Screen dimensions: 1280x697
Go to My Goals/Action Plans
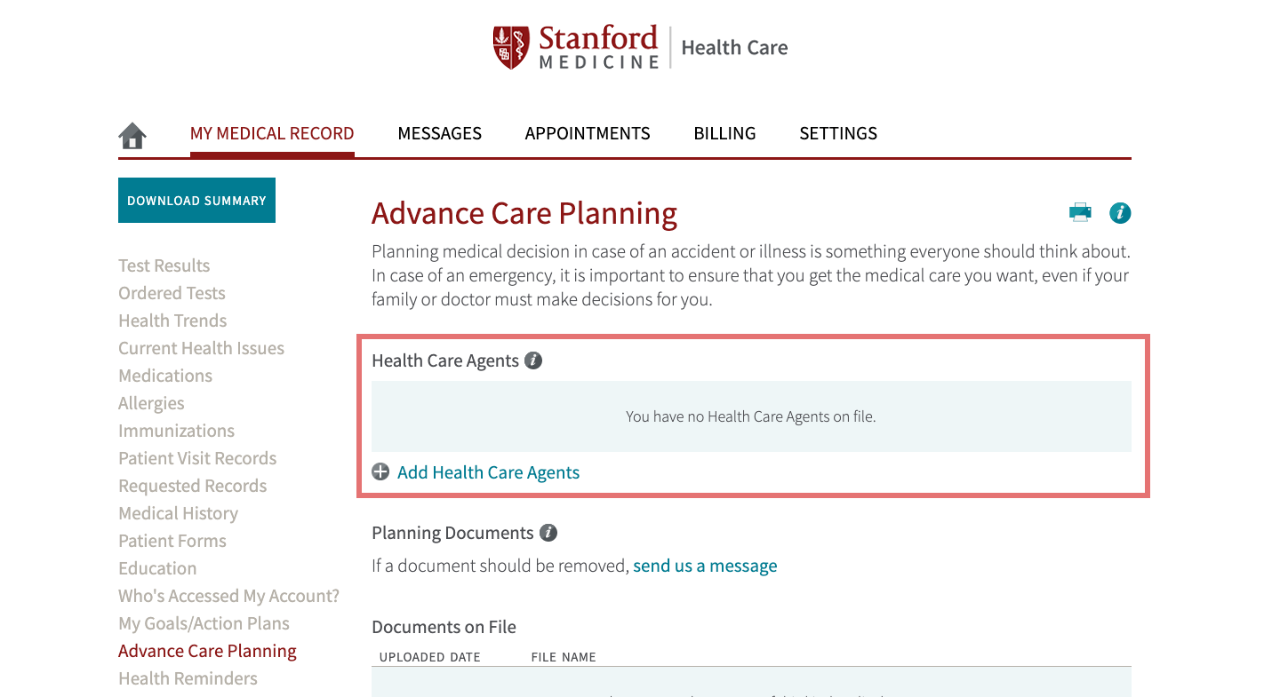pos(204,623)
